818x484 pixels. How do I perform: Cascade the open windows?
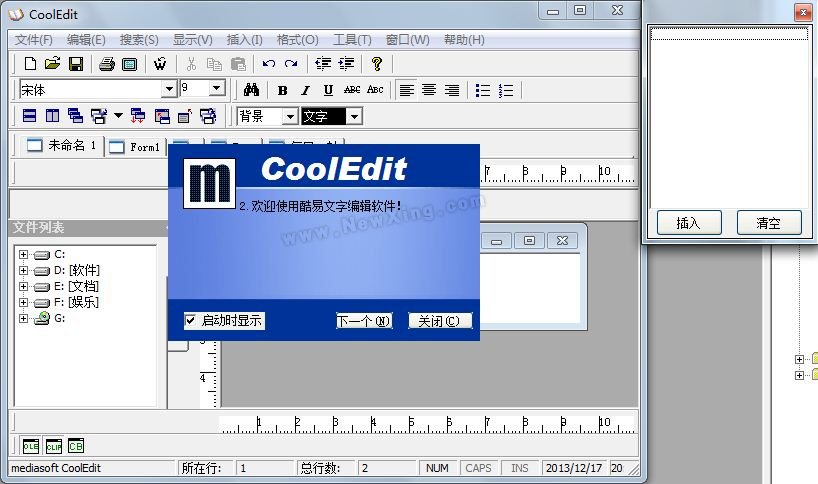click(76, 116)
